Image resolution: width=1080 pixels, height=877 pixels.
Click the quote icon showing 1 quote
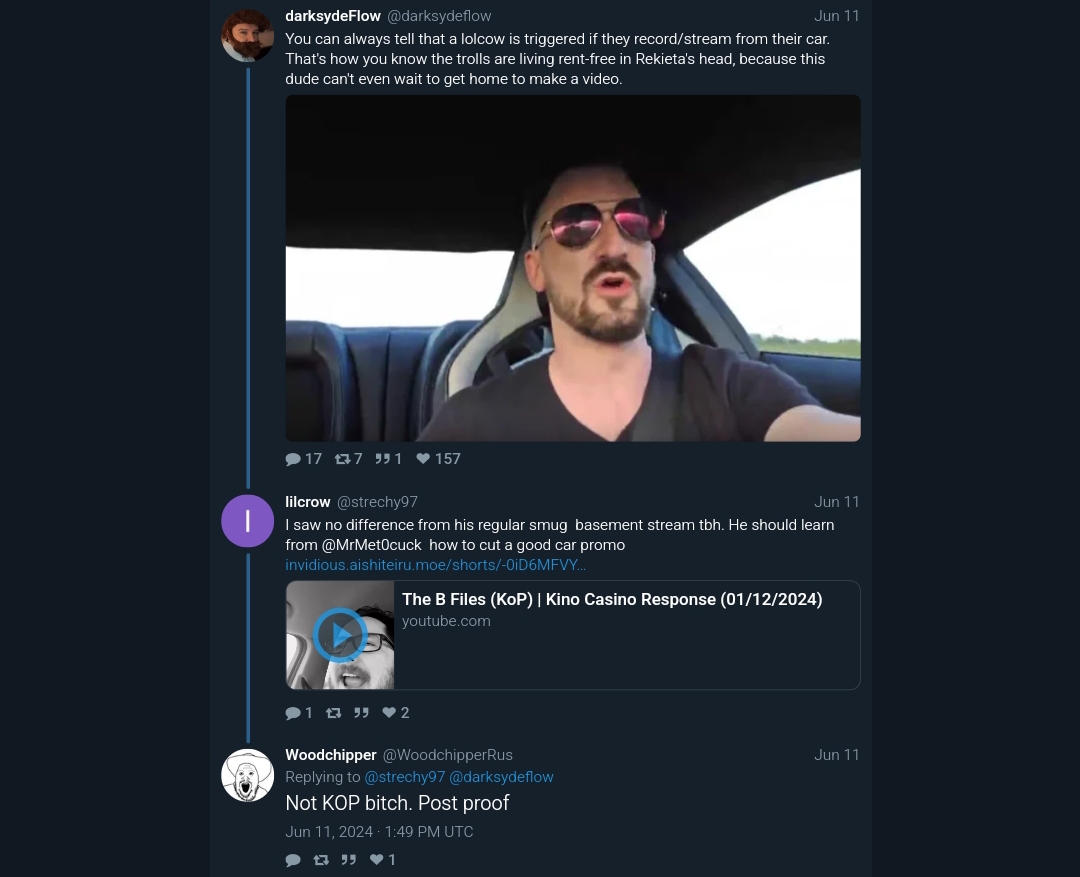382,459
